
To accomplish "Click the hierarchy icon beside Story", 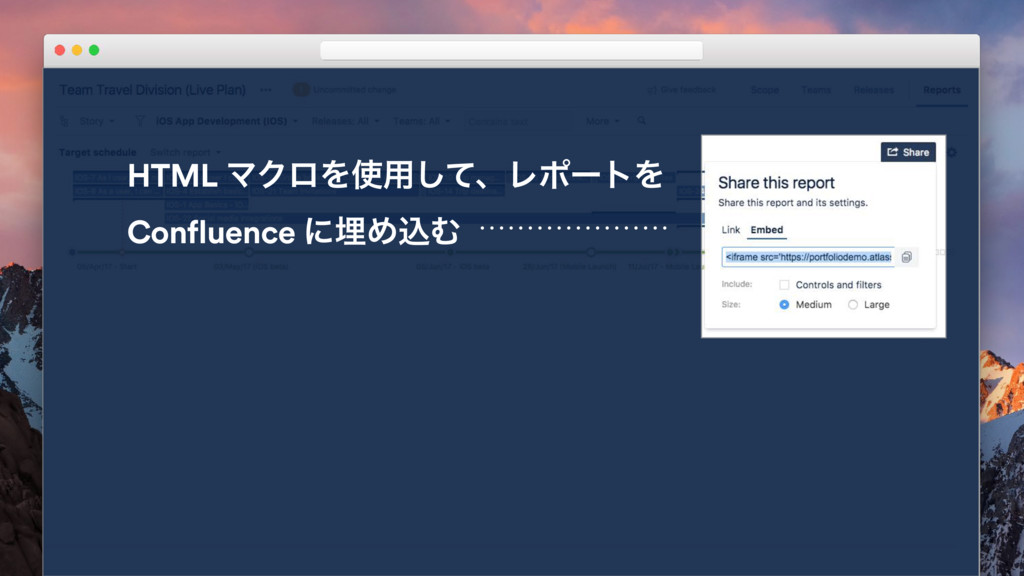I will 64,121.
